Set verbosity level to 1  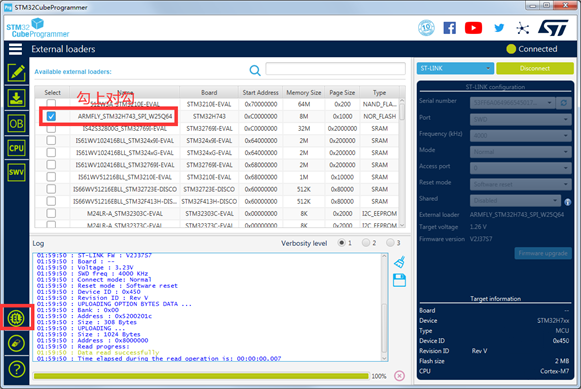[342, 243]
